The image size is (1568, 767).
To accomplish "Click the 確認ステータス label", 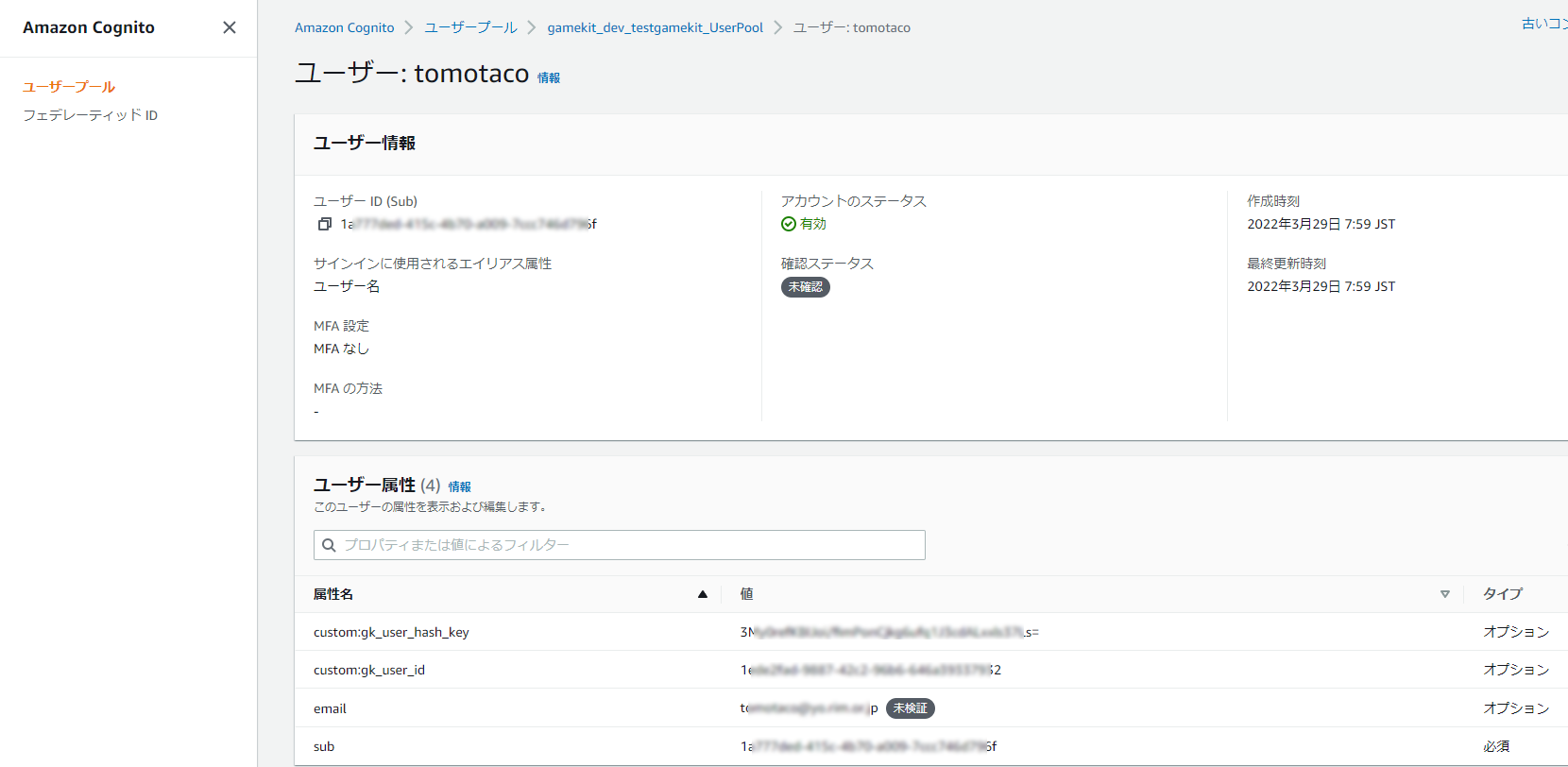I will tap(827, 264).
